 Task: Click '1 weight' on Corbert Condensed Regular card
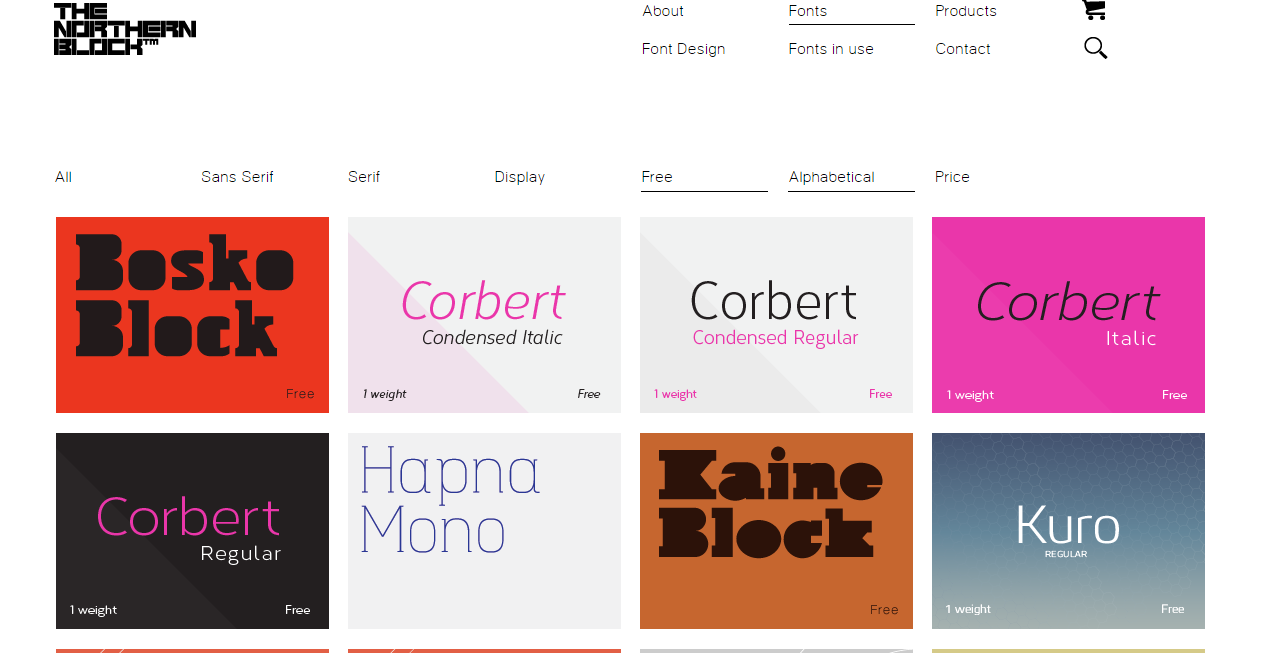pos(676,394)
